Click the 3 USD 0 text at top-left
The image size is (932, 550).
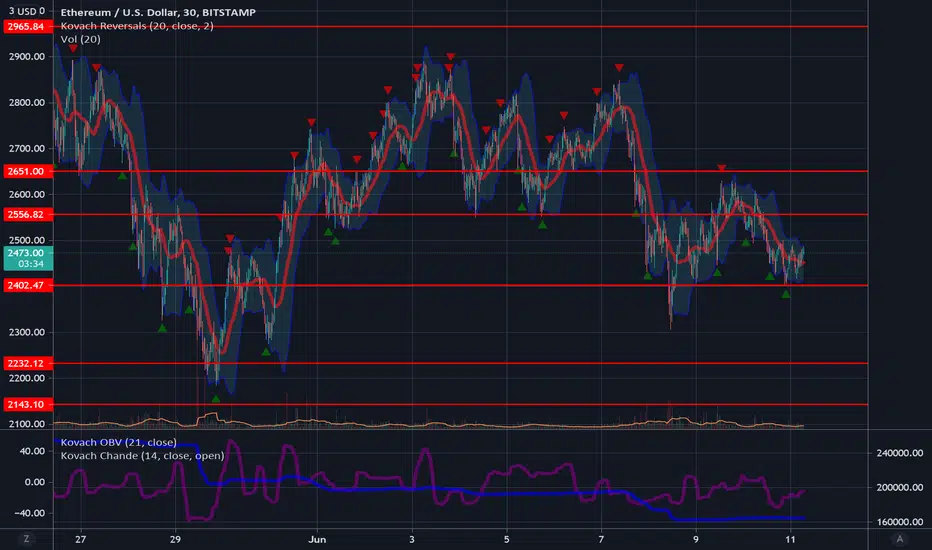pyautogui.click(x=27, y=11)
